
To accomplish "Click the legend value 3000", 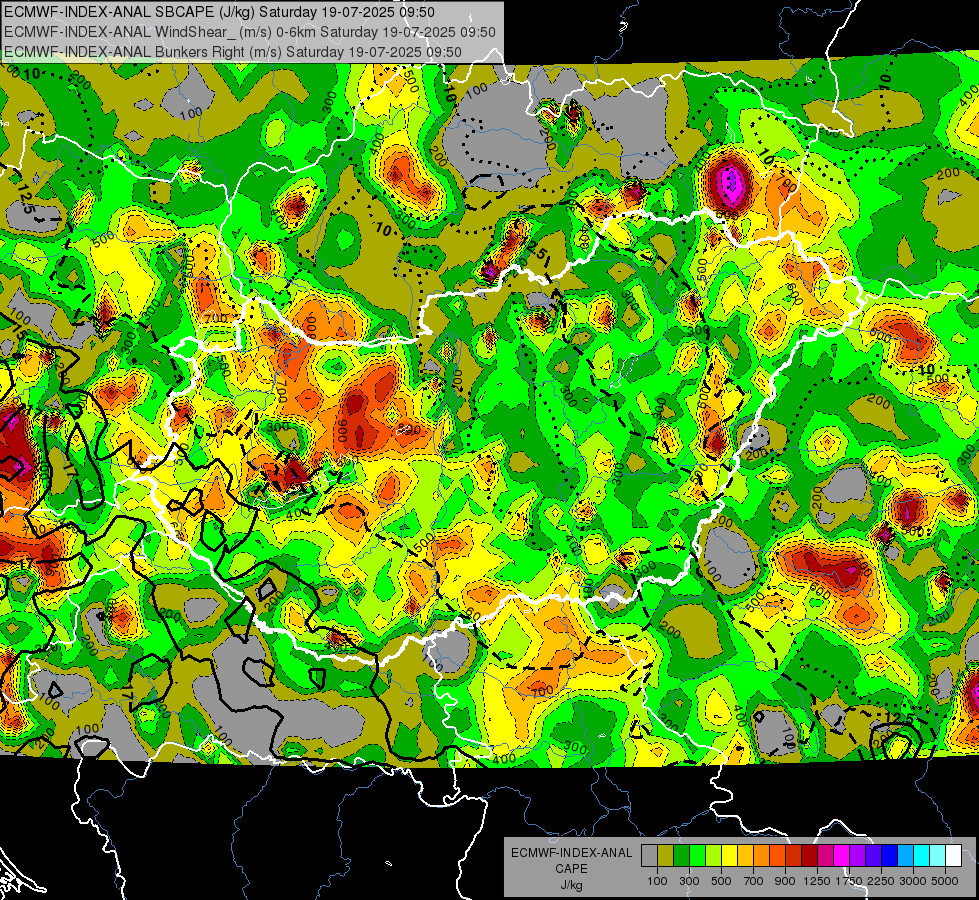I will (913, 881).
